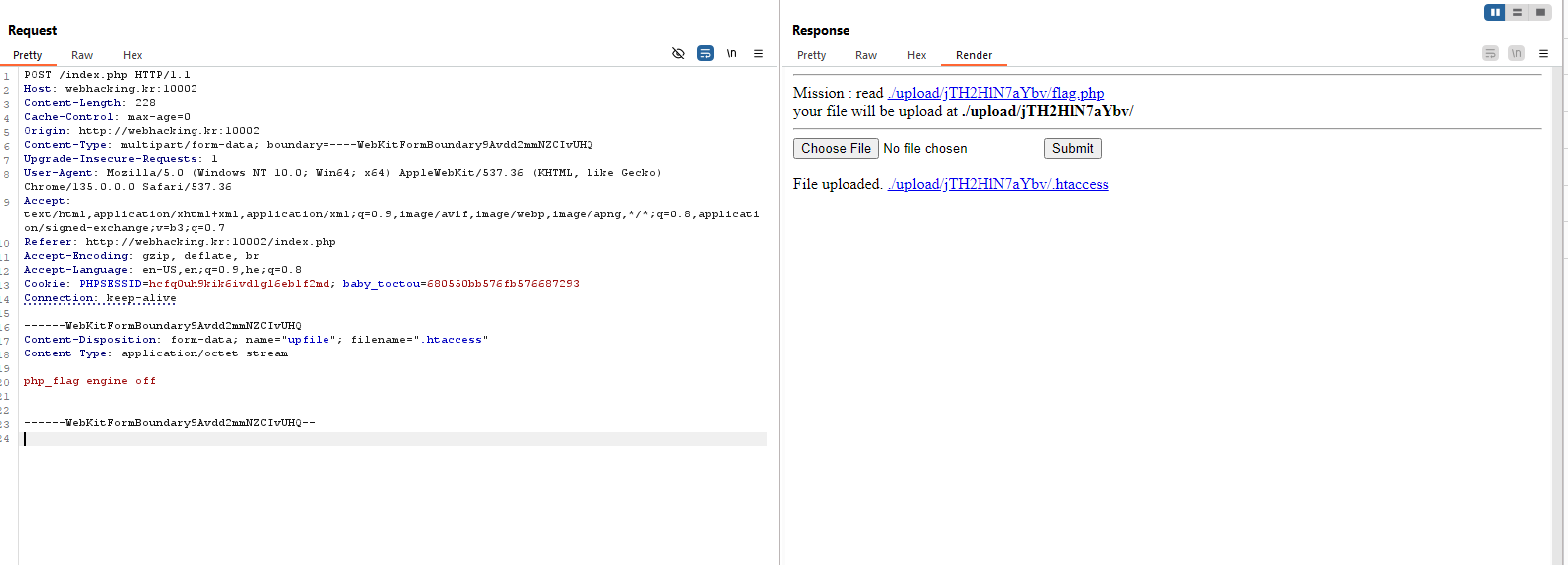Screen dimensions: 1568x565
Task: Switch to Hex tab in Response
Action: coord(917,55)
